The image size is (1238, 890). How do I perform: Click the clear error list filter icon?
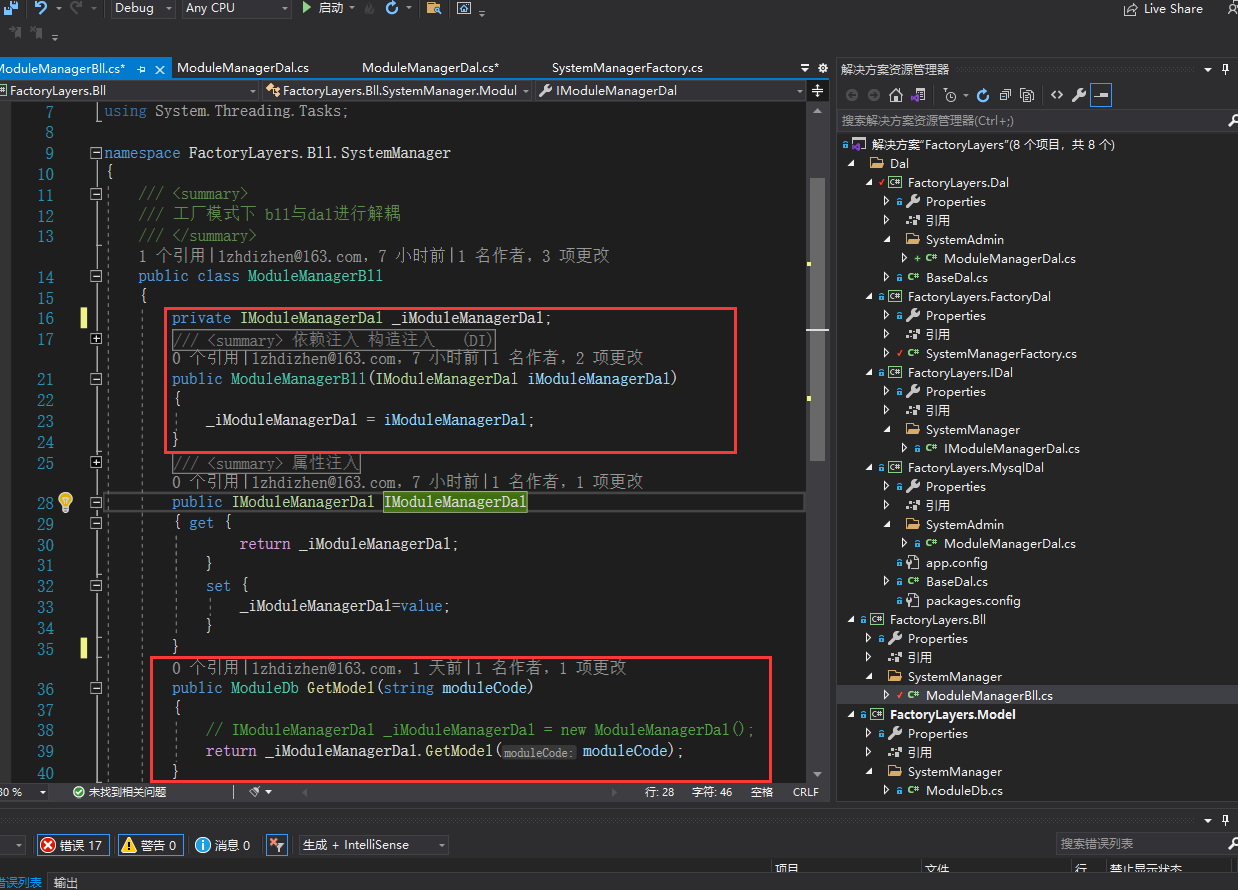coord(279,845)
